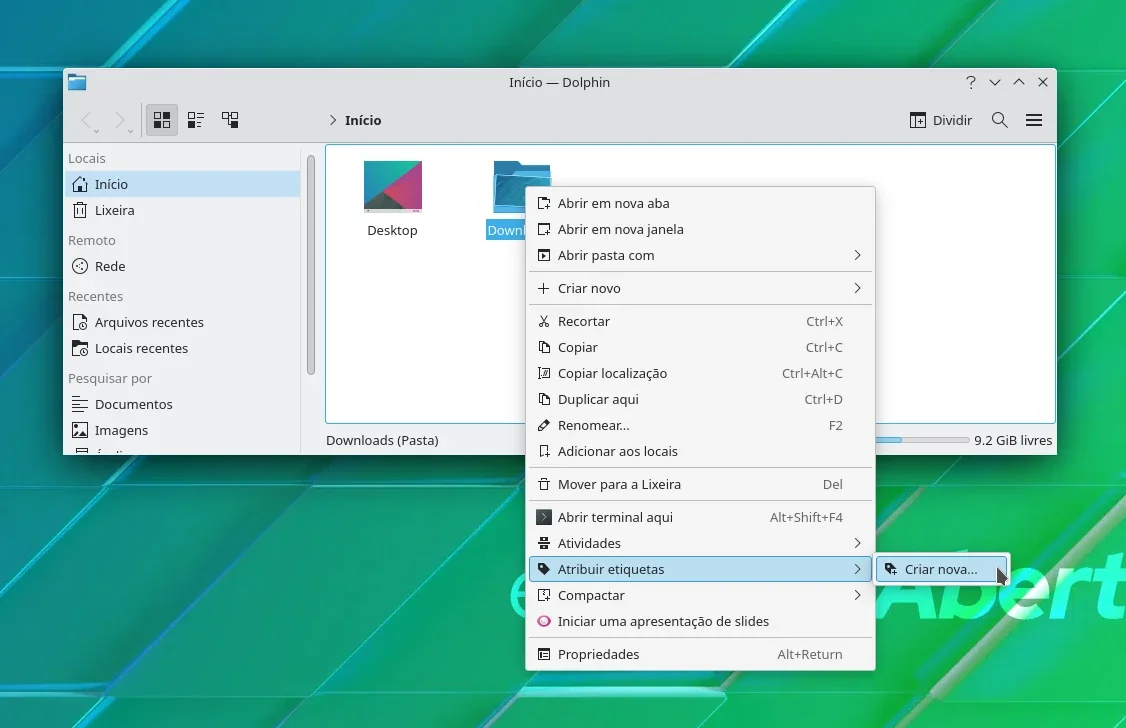The image size is (1126, 728).
Task: Open the search magnifier tool
Action: point(1000,120)
